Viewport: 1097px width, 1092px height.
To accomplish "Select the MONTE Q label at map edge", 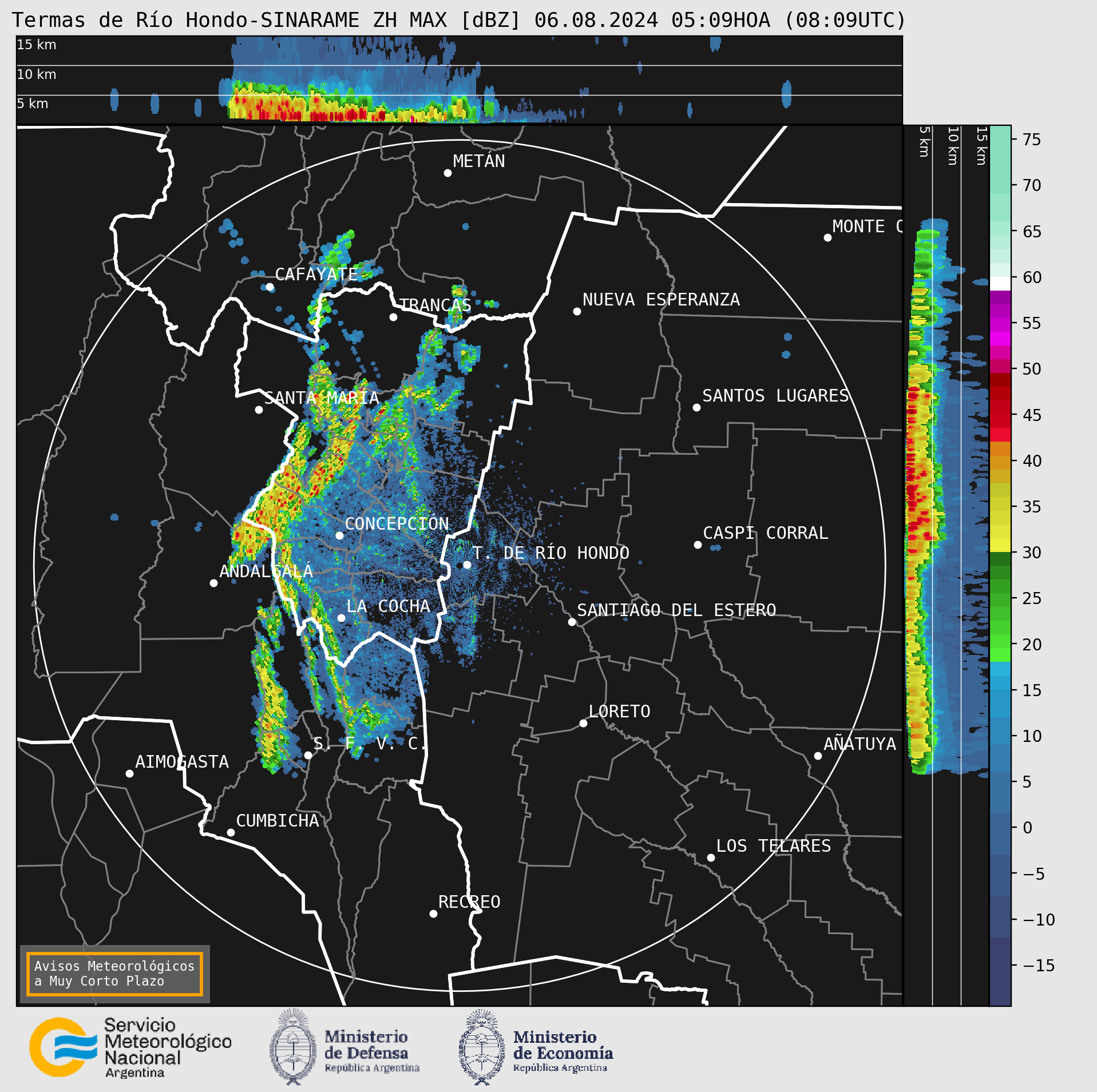I will pyautogui.click(x=867, y=227).
